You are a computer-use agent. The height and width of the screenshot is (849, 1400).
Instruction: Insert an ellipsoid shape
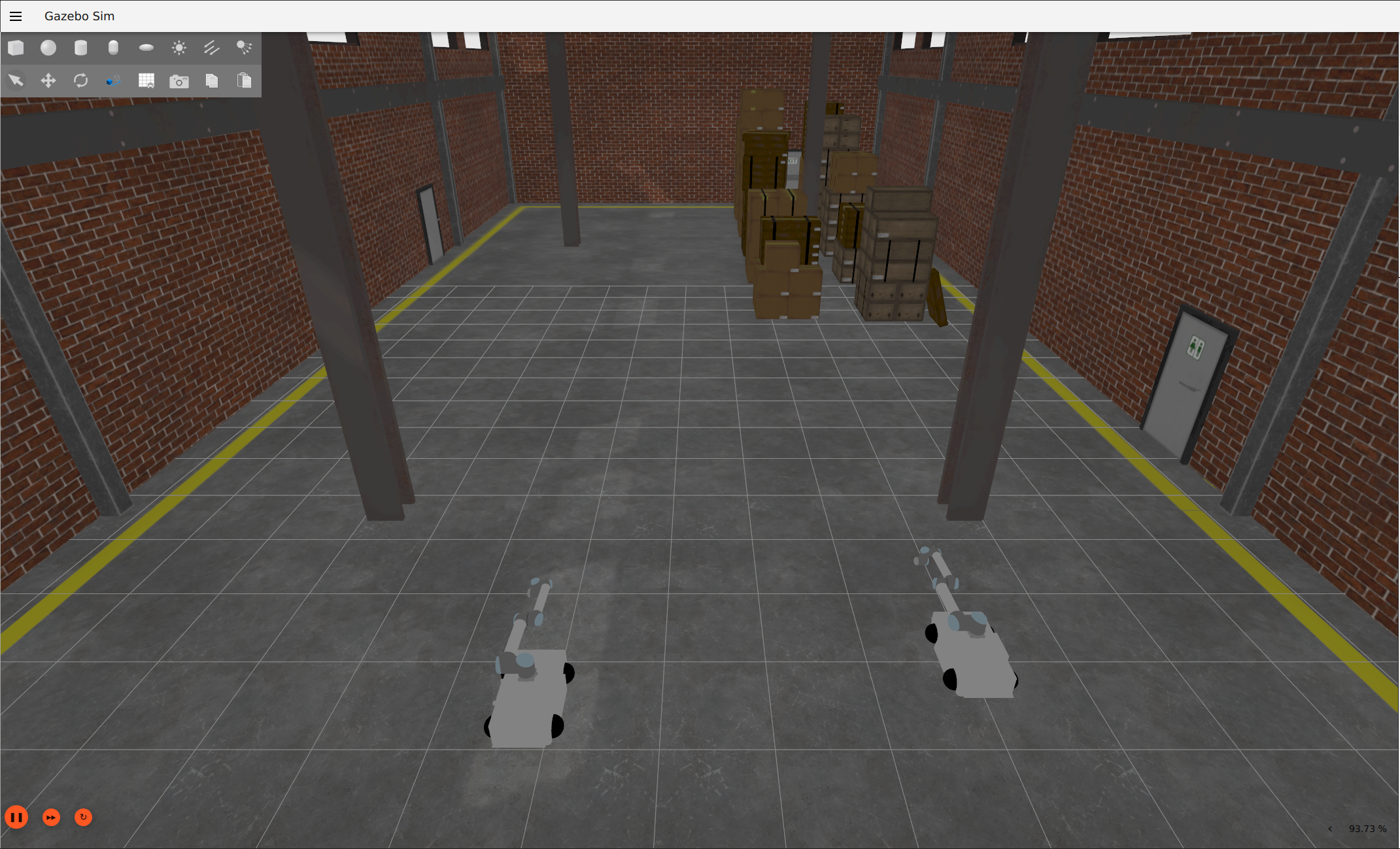(x=146, y=48)
